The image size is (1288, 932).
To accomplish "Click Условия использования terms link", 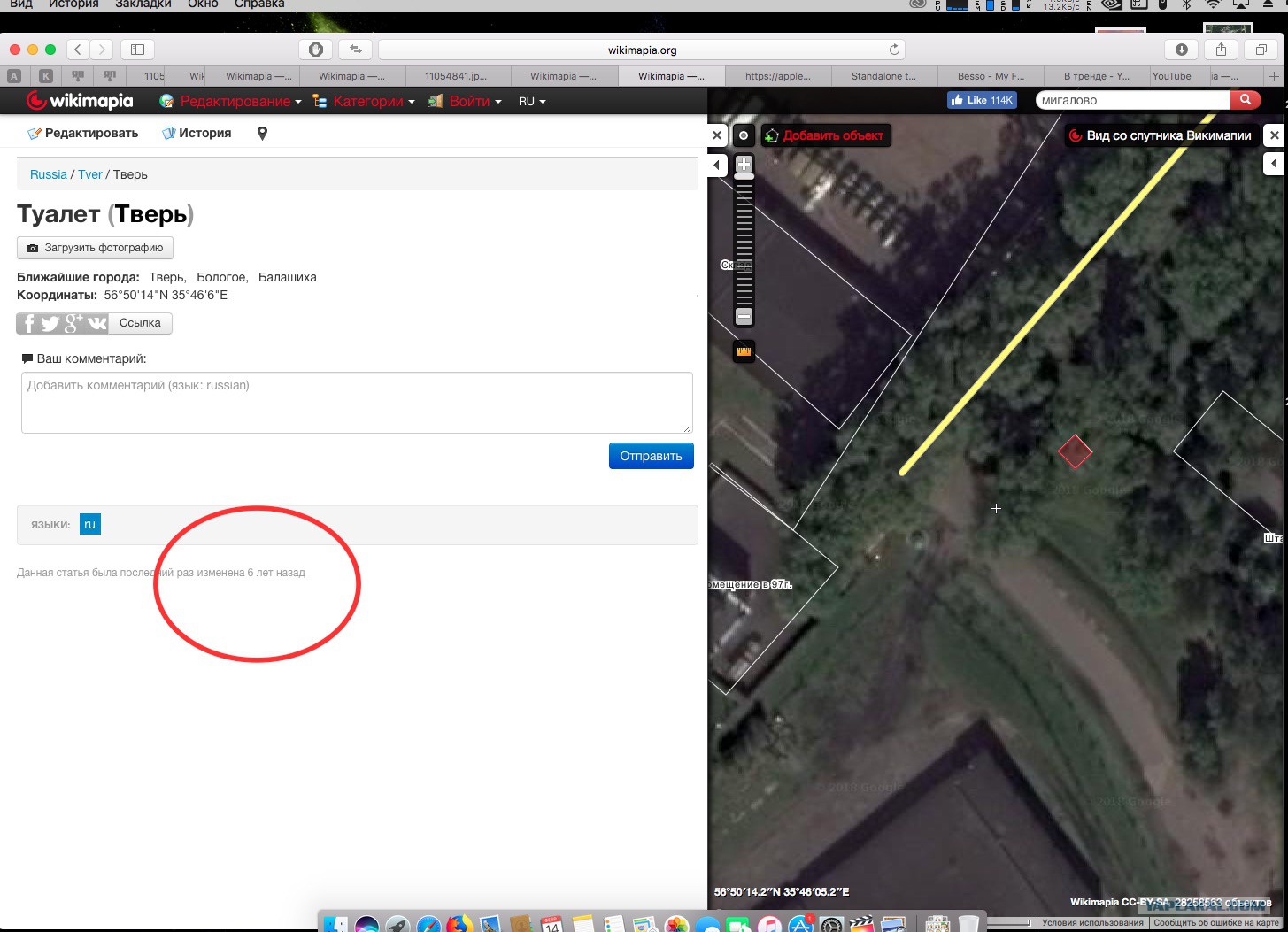I will (x=1093, y=922).
